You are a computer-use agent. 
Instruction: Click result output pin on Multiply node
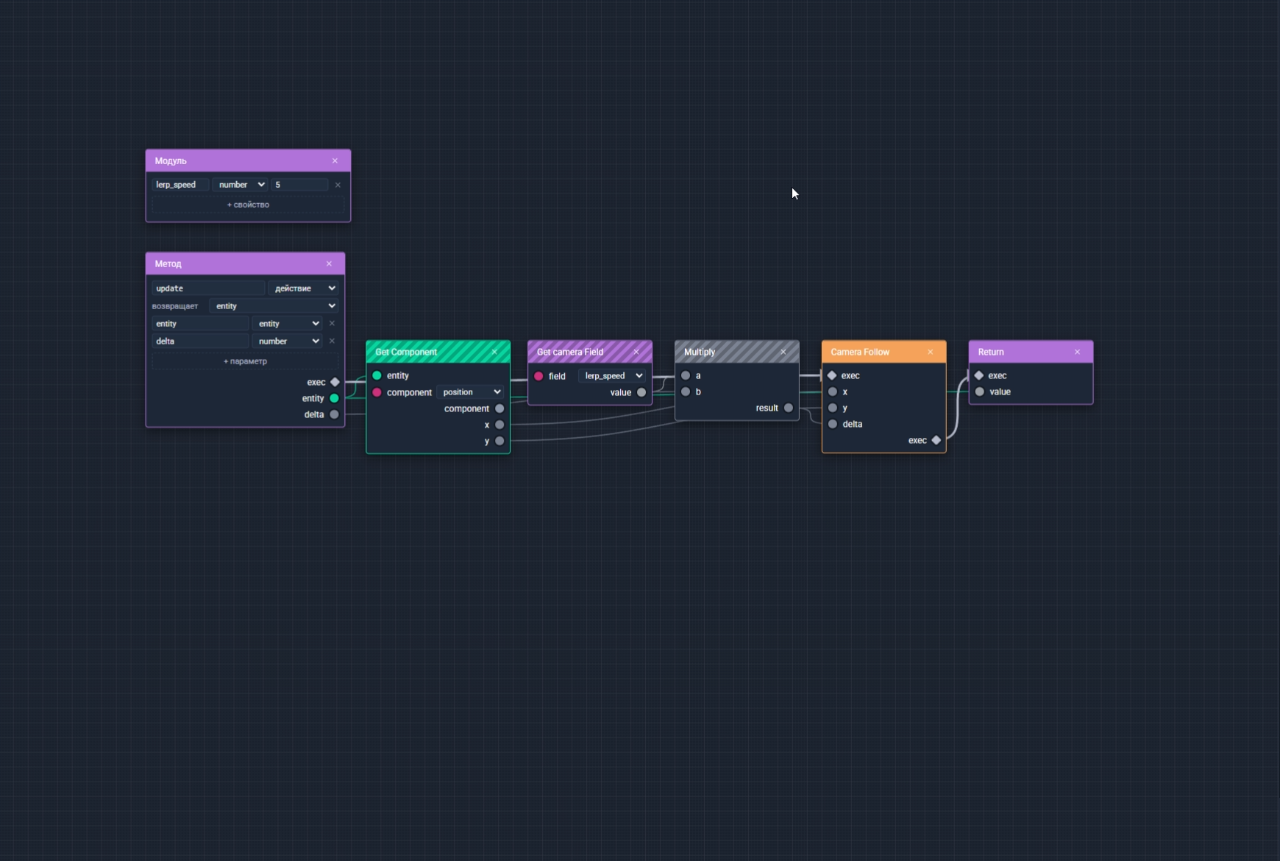click(789, 408)
